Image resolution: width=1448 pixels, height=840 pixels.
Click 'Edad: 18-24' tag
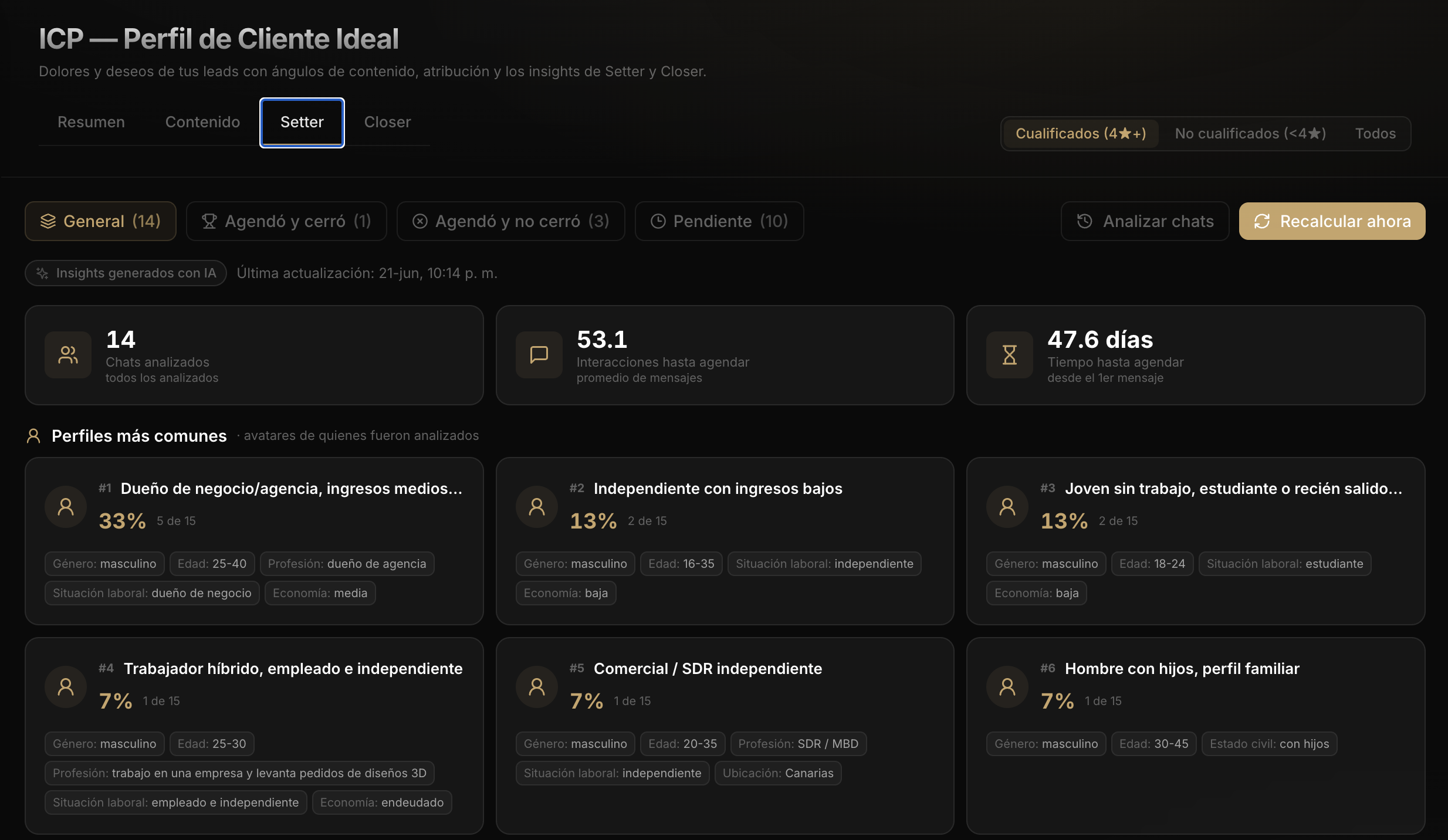1152,564
